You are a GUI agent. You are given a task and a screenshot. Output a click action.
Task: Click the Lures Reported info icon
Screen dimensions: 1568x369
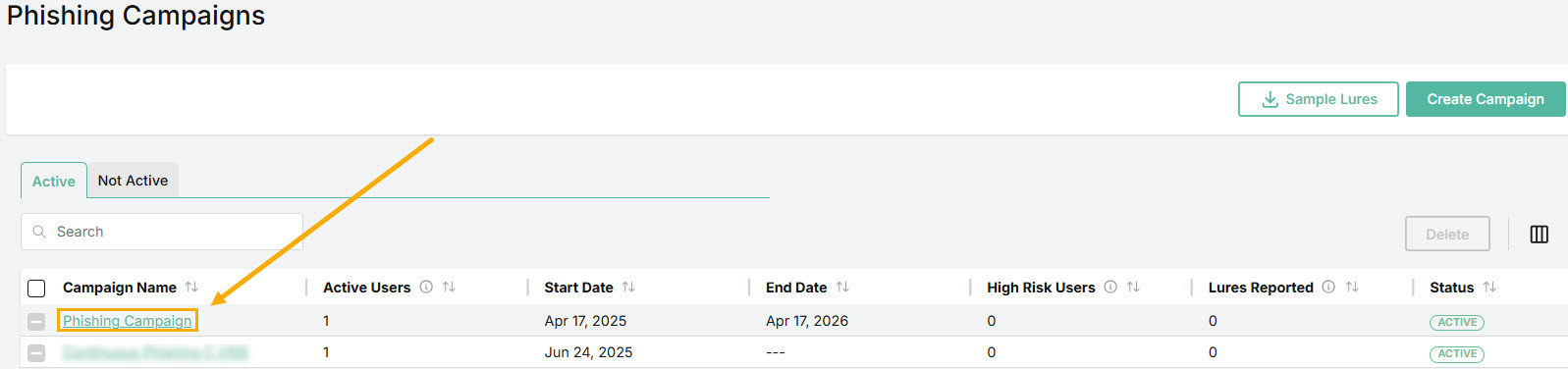(x=1328, y=288)
